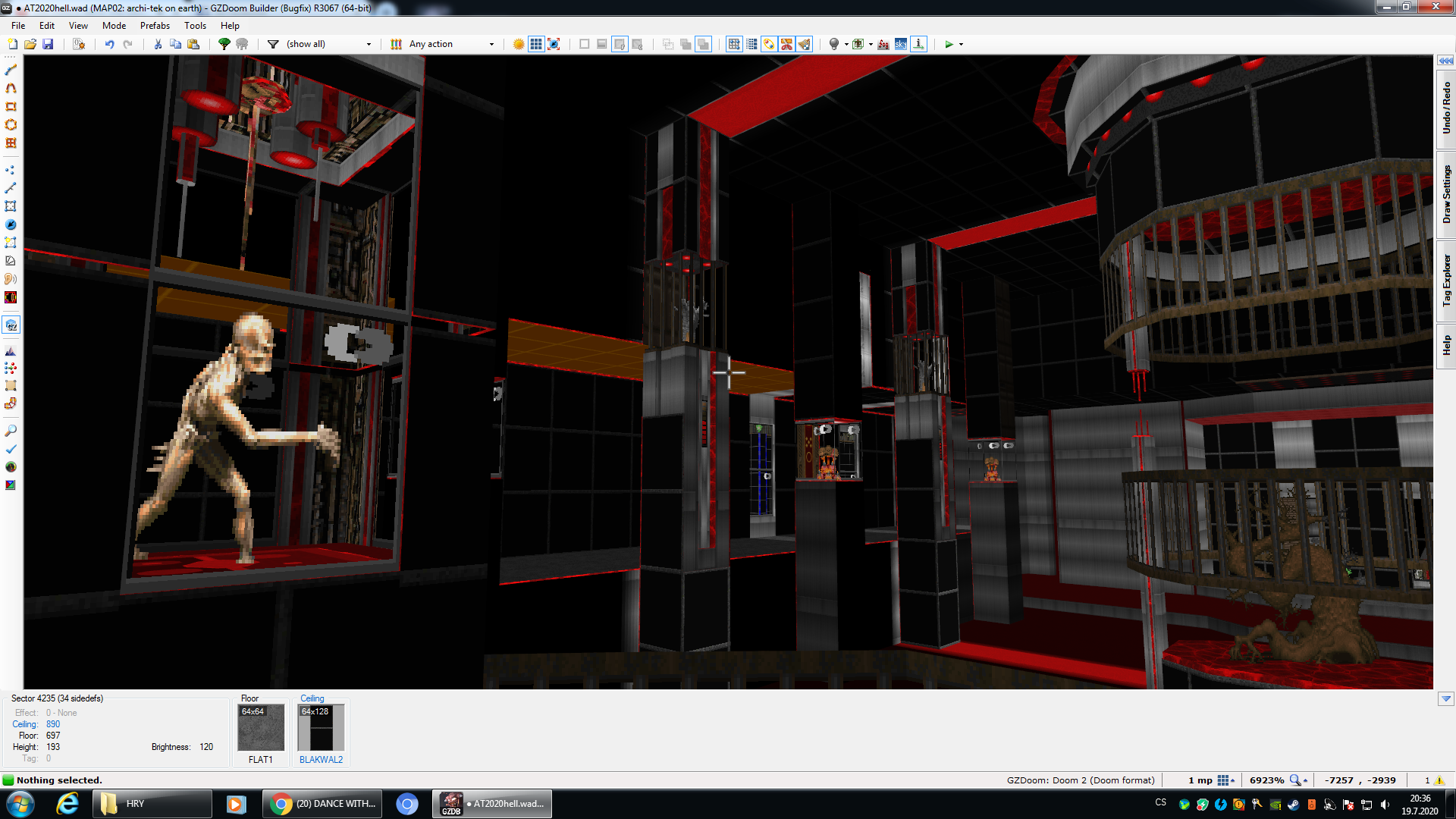The width and height of the screenshot is (1456, 819).
Task: Open the Edit menu
Action: click(47, 25)
